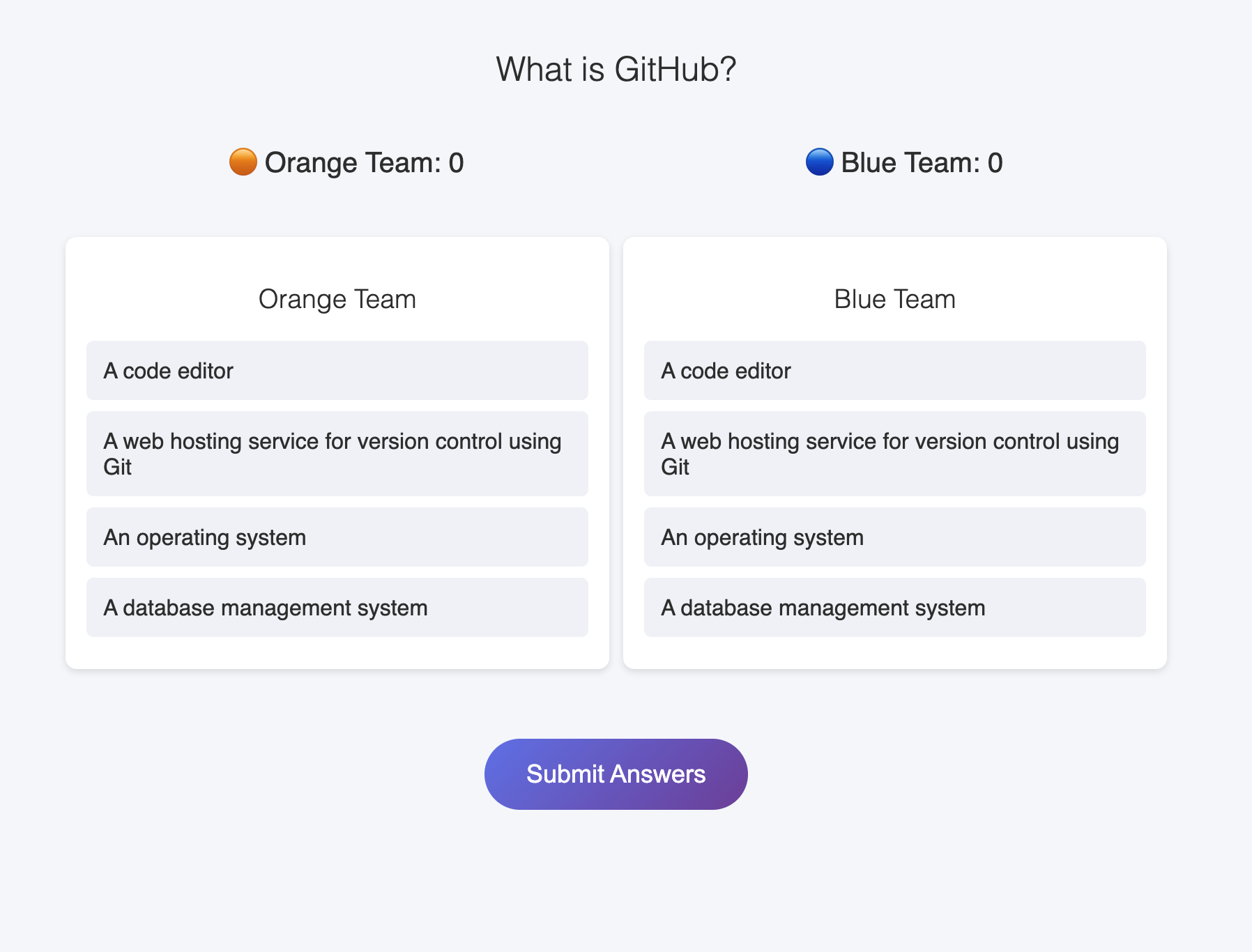Choose Orange Team's web hosting service answer
The height and width of the screenshot is (952, 1252).
coord(337,454)
